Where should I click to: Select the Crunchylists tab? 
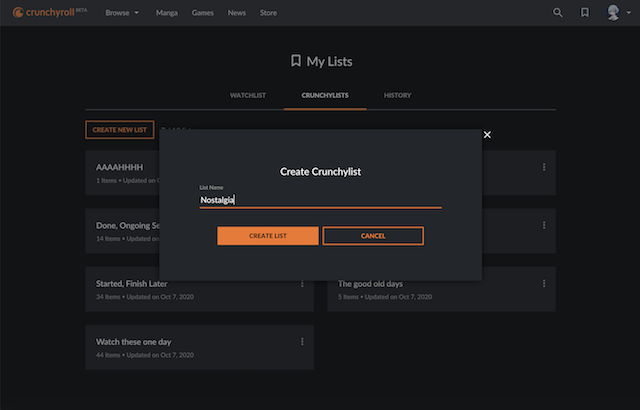tap(325, 95)
